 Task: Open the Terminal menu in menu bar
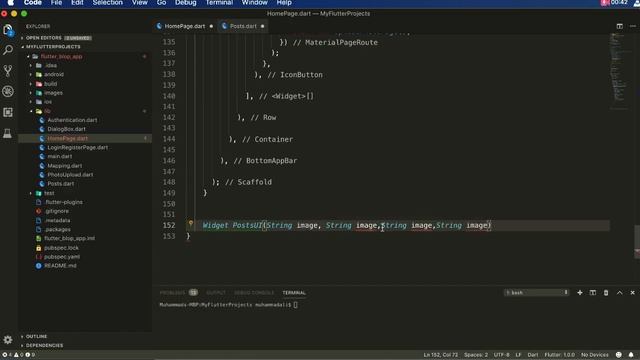point(219,3)
